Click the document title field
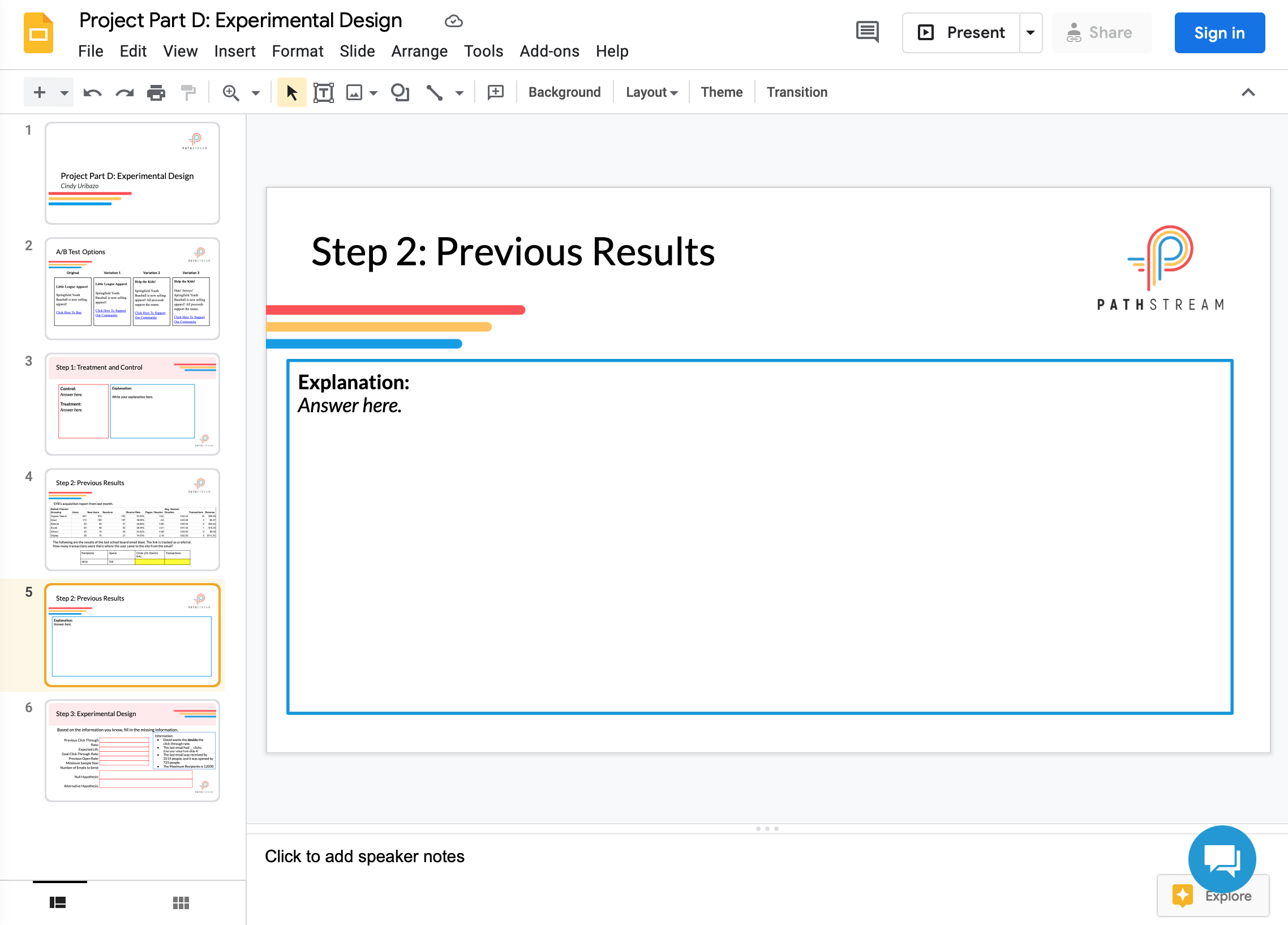This screenshot has height=925, width=1288. (x=240, y=20)
